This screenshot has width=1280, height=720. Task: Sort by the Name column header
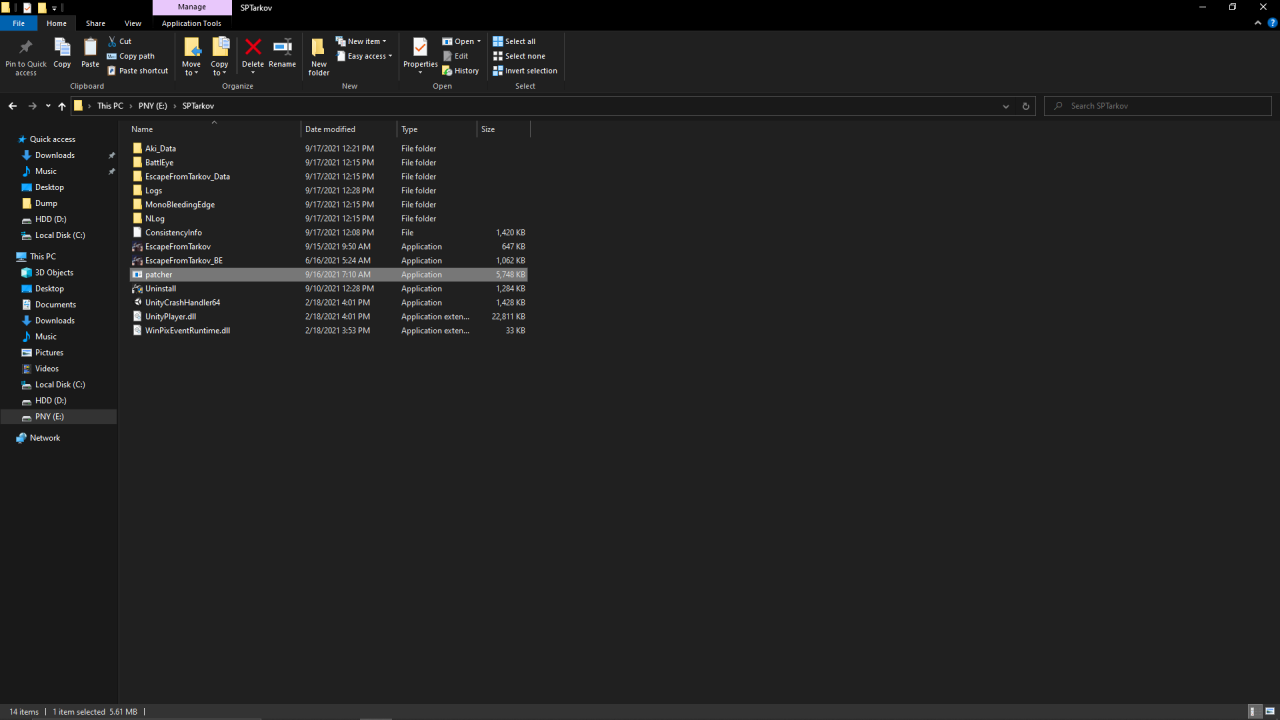point(213,129)
